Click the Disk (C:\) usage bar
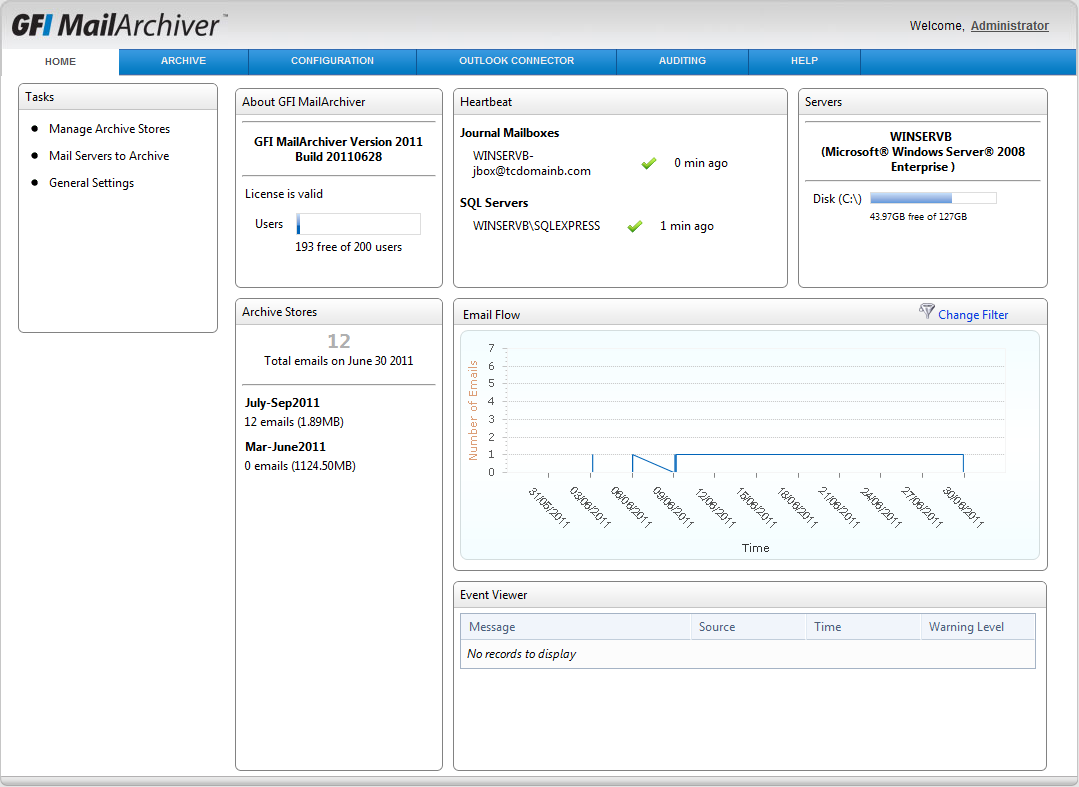 [933, 198]
